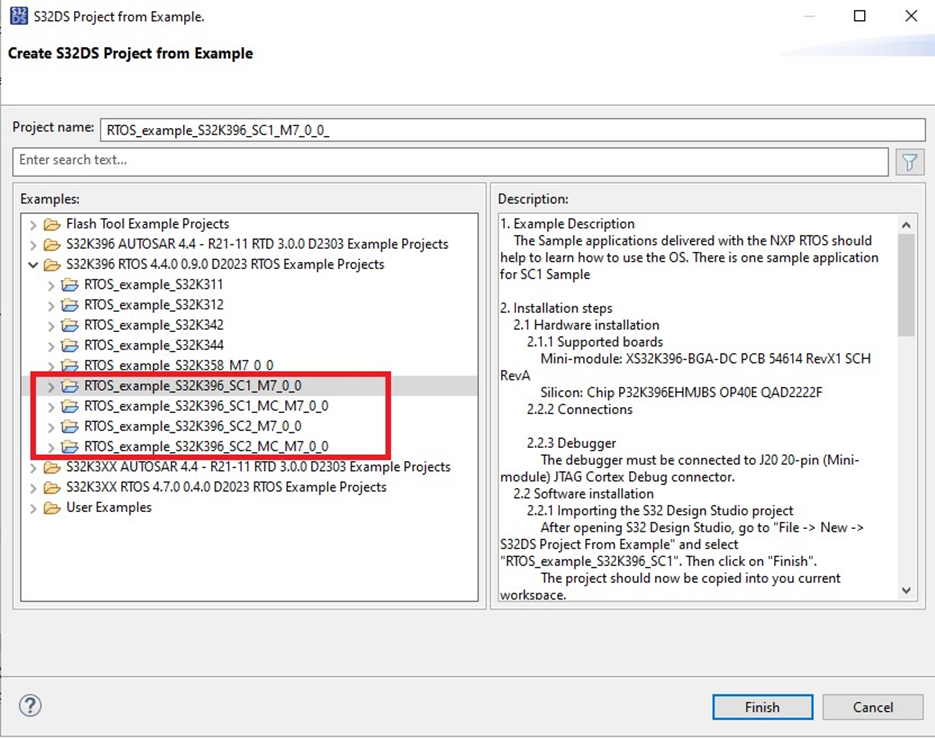Click the Cancel button
The width and height of the screenshot is (935, 738).
tap(872, 707)
